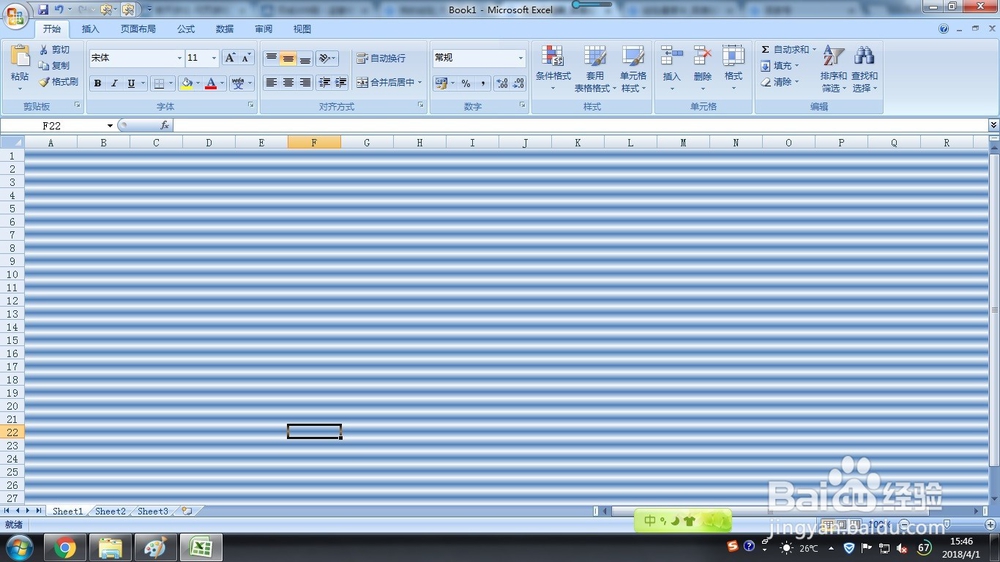
Task: Click the text orientation icon
Action: click(325, 58)
